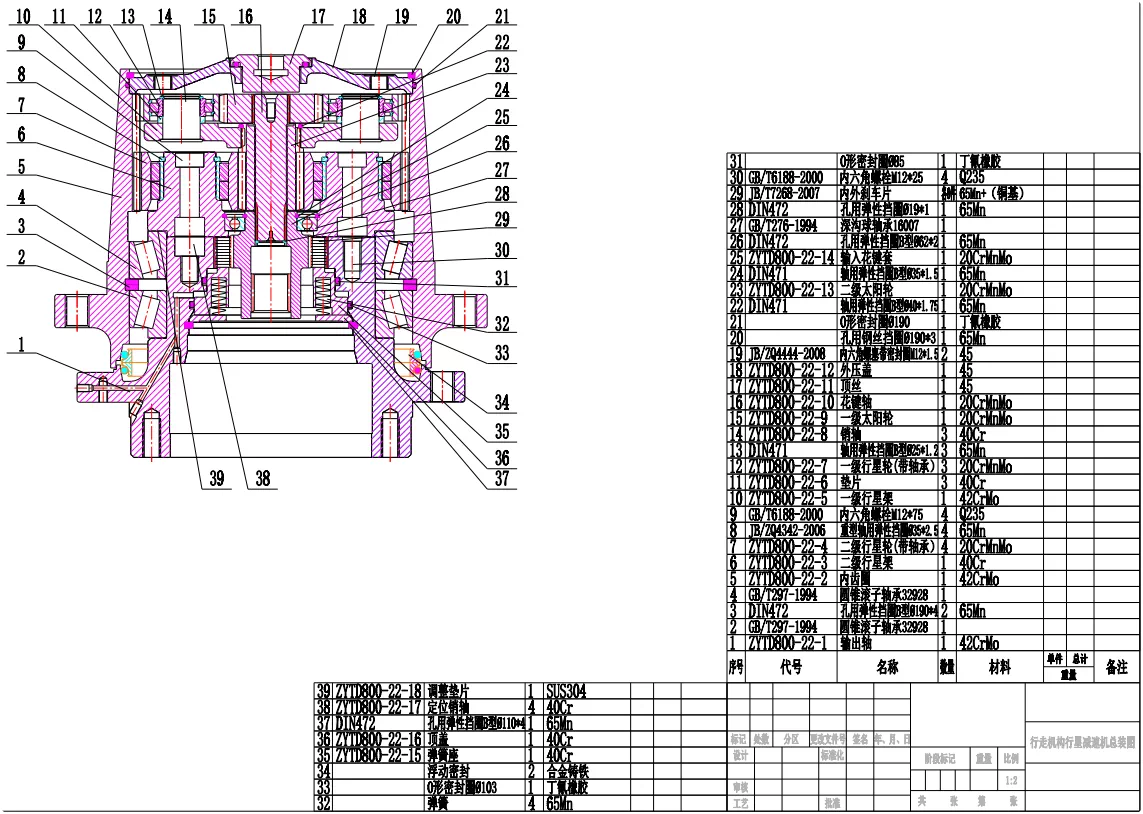Click the scale value 1:2

1012,781
